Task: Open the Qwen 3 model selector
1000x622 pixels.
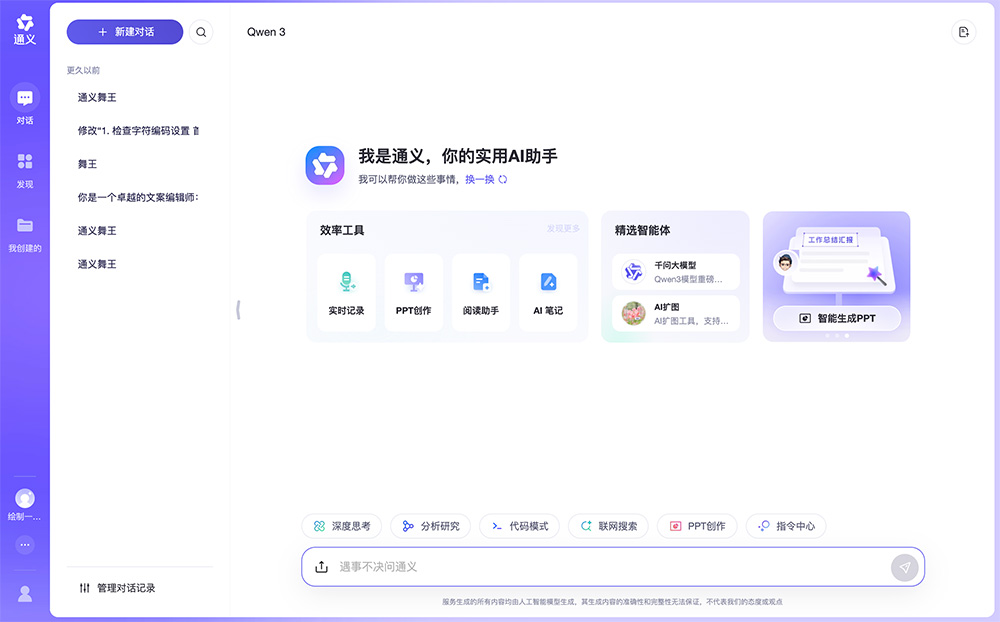Action: (x=267, y=32)
